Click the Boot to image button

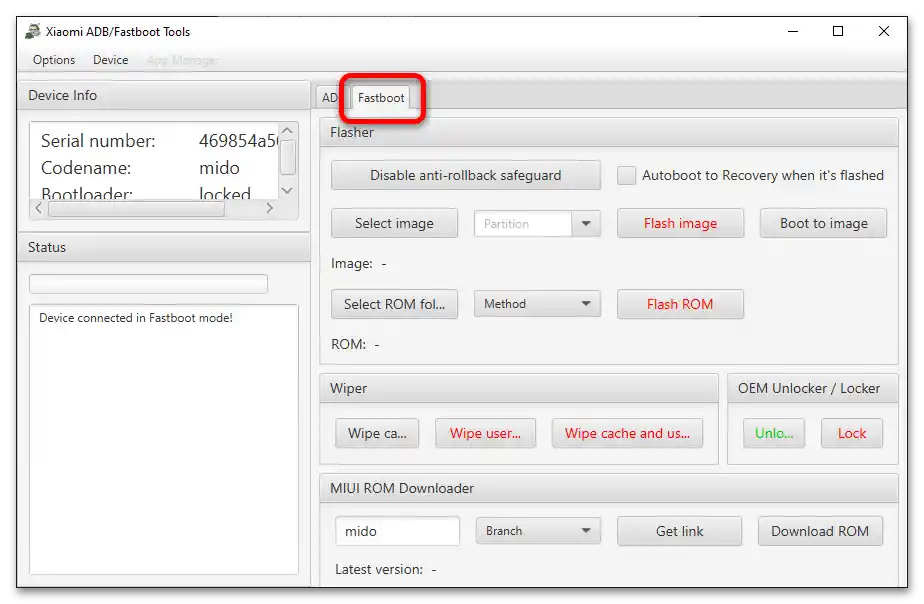823,223
